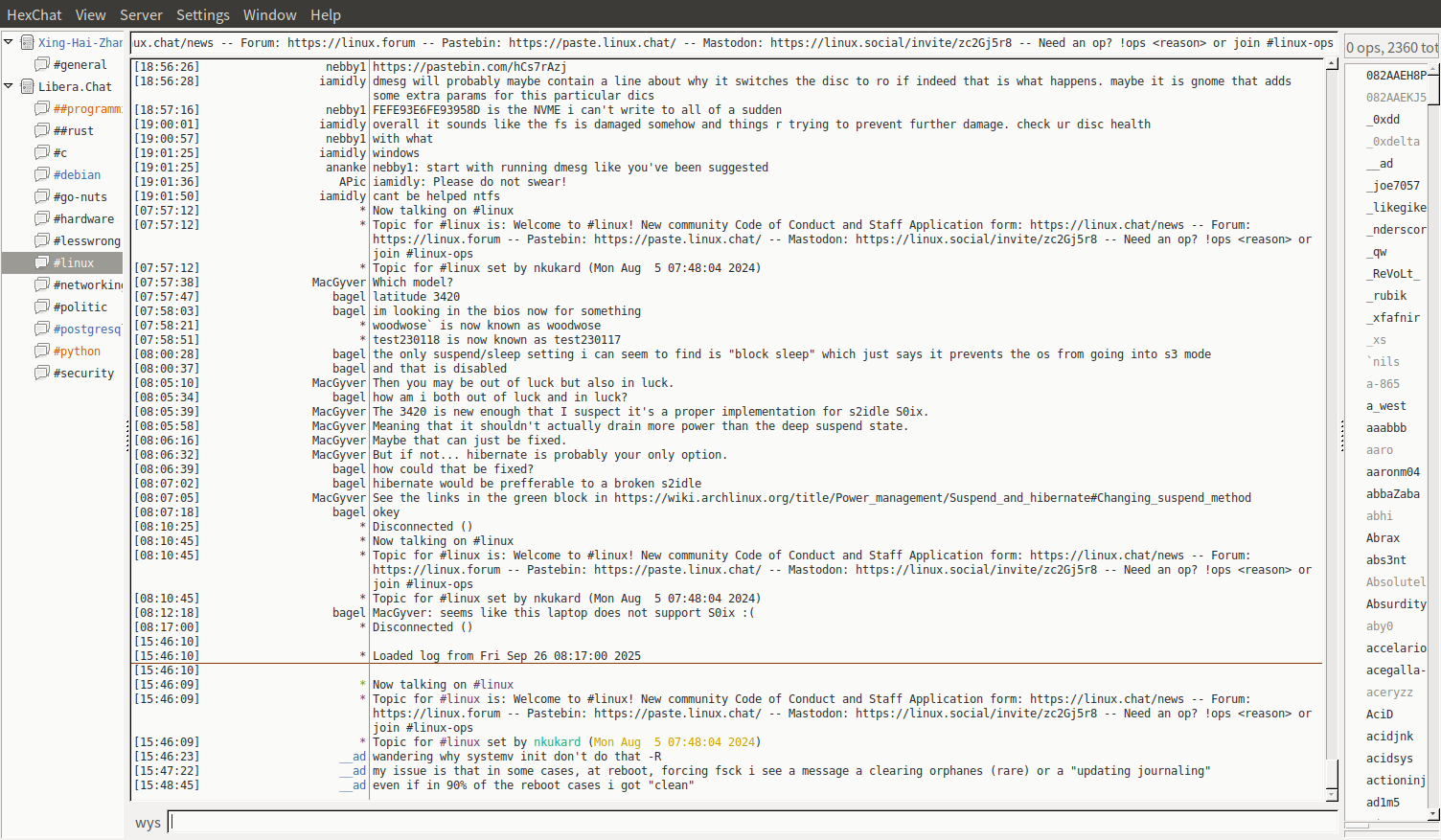Open the Server menu
Viewport: 1441px width, 840px height.
[x=141, y=14]
